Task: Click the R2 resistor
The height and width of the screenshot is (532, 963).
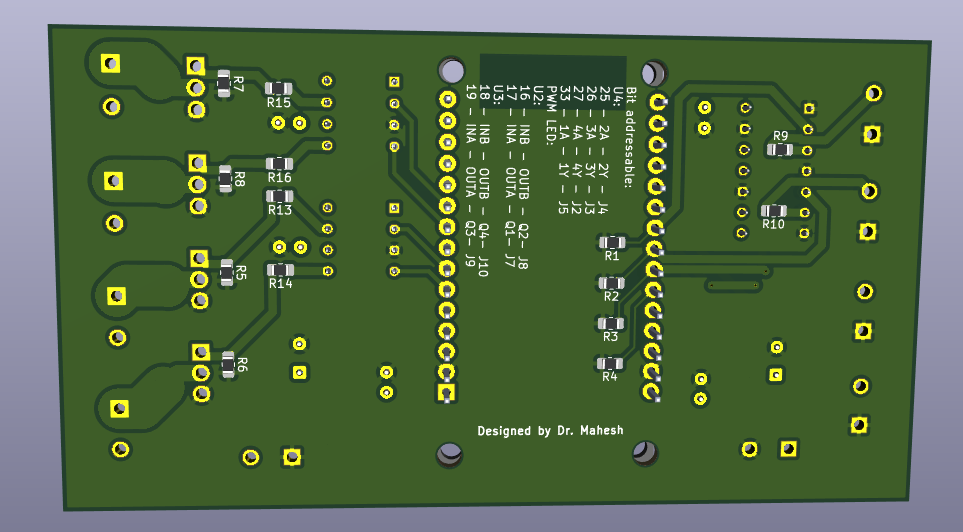Action: 611,283
